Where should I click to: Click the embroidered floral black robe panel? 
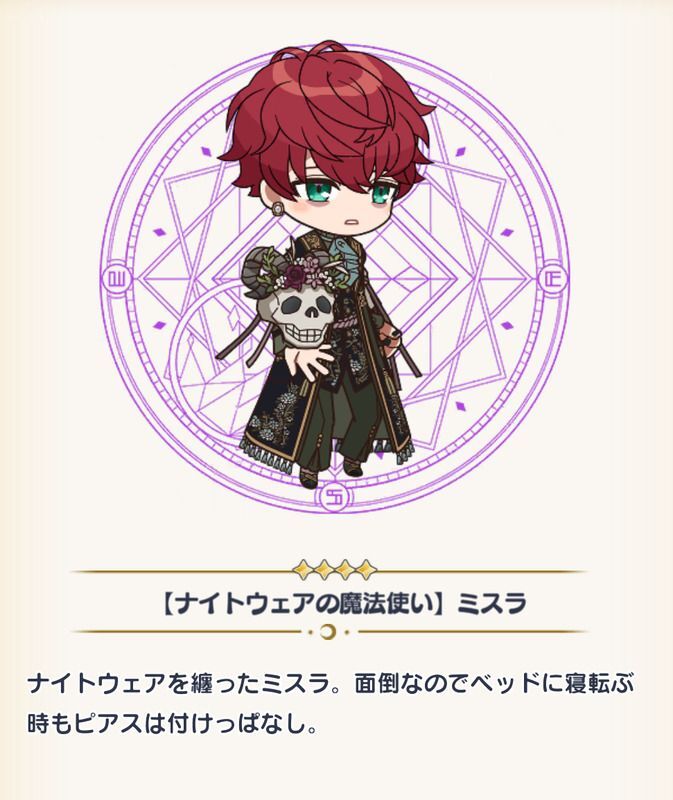[x=280, y=411]
